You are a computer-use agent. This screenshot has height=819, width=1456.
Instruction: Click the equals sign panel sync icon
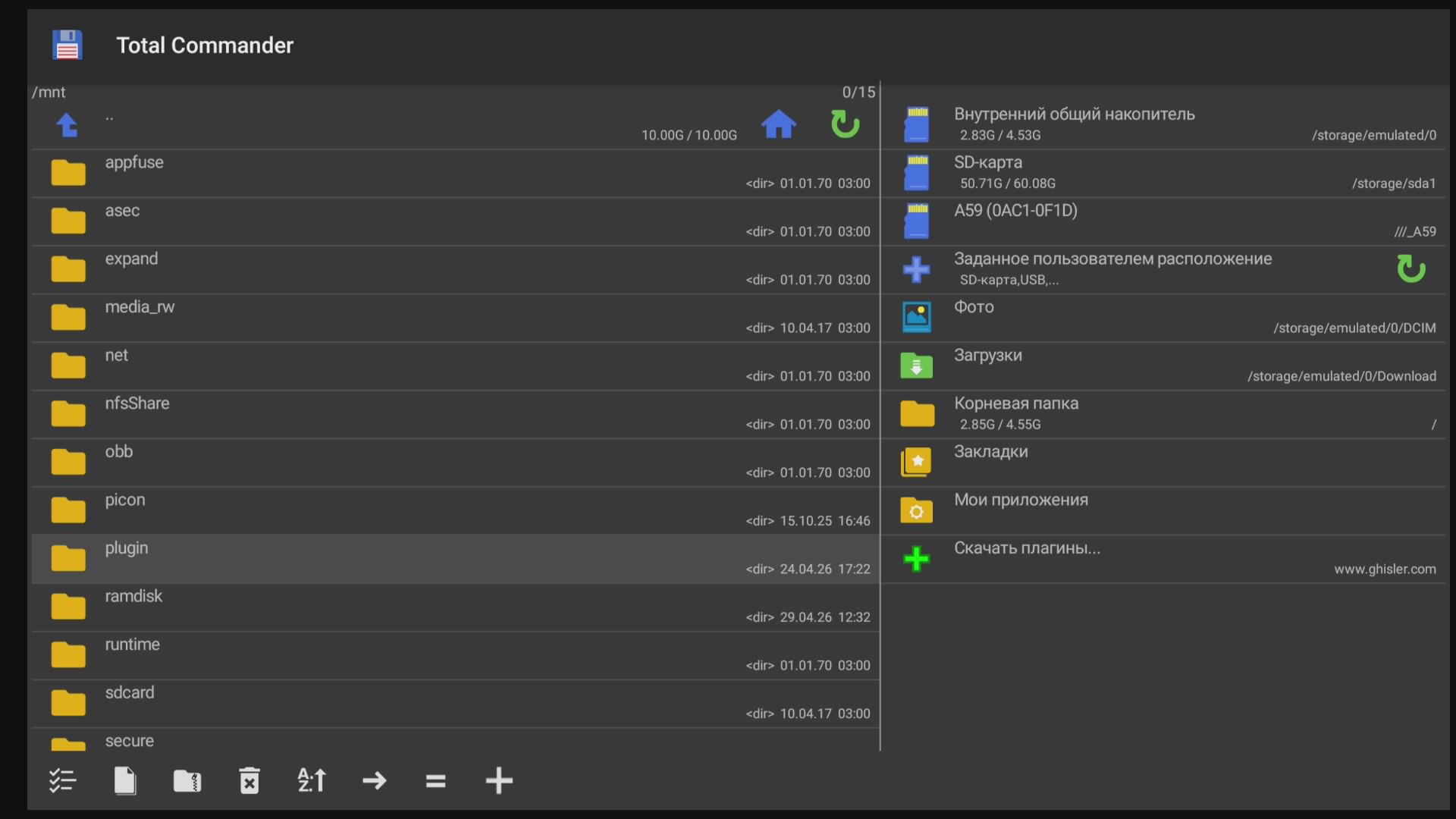click(436, 781)
